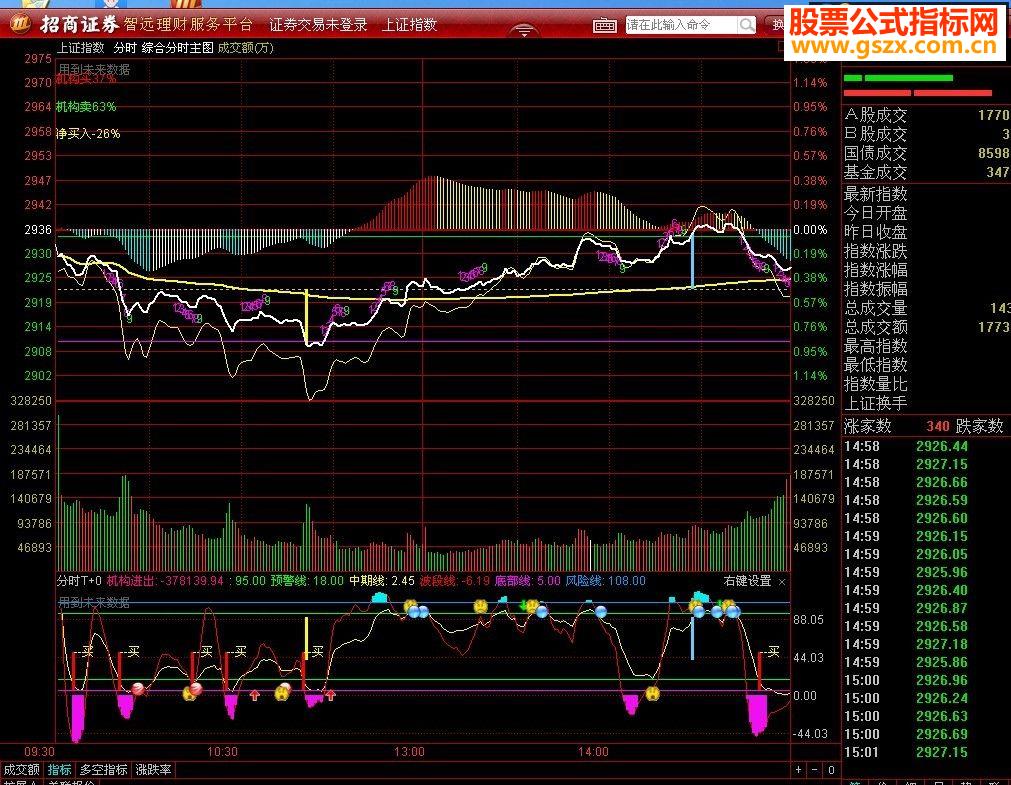The width and height of the screenshot is (1011, 785).
Task: Switch to the 多空指标 tab
Action: coord(103,770)
